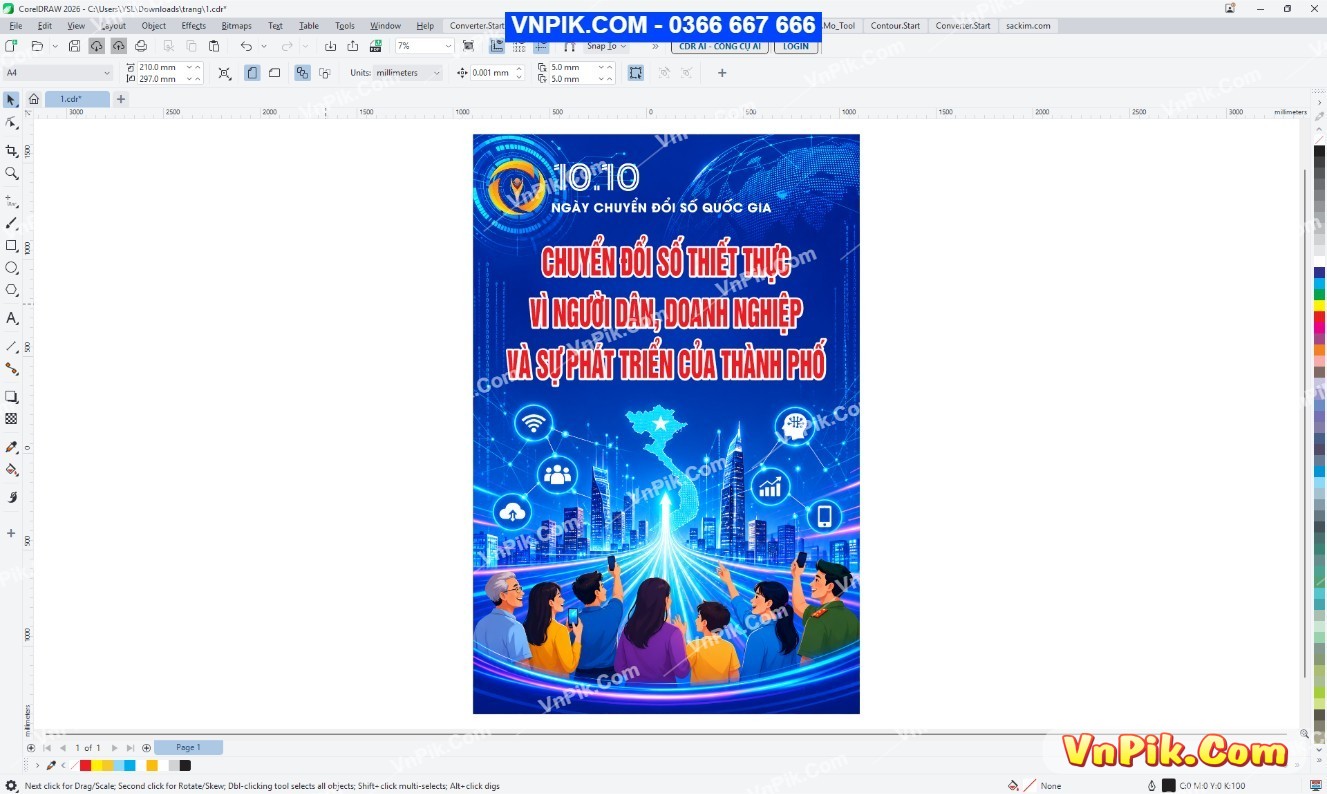
Task: Open the Welcome screen home icon
Action: [33, 99]
